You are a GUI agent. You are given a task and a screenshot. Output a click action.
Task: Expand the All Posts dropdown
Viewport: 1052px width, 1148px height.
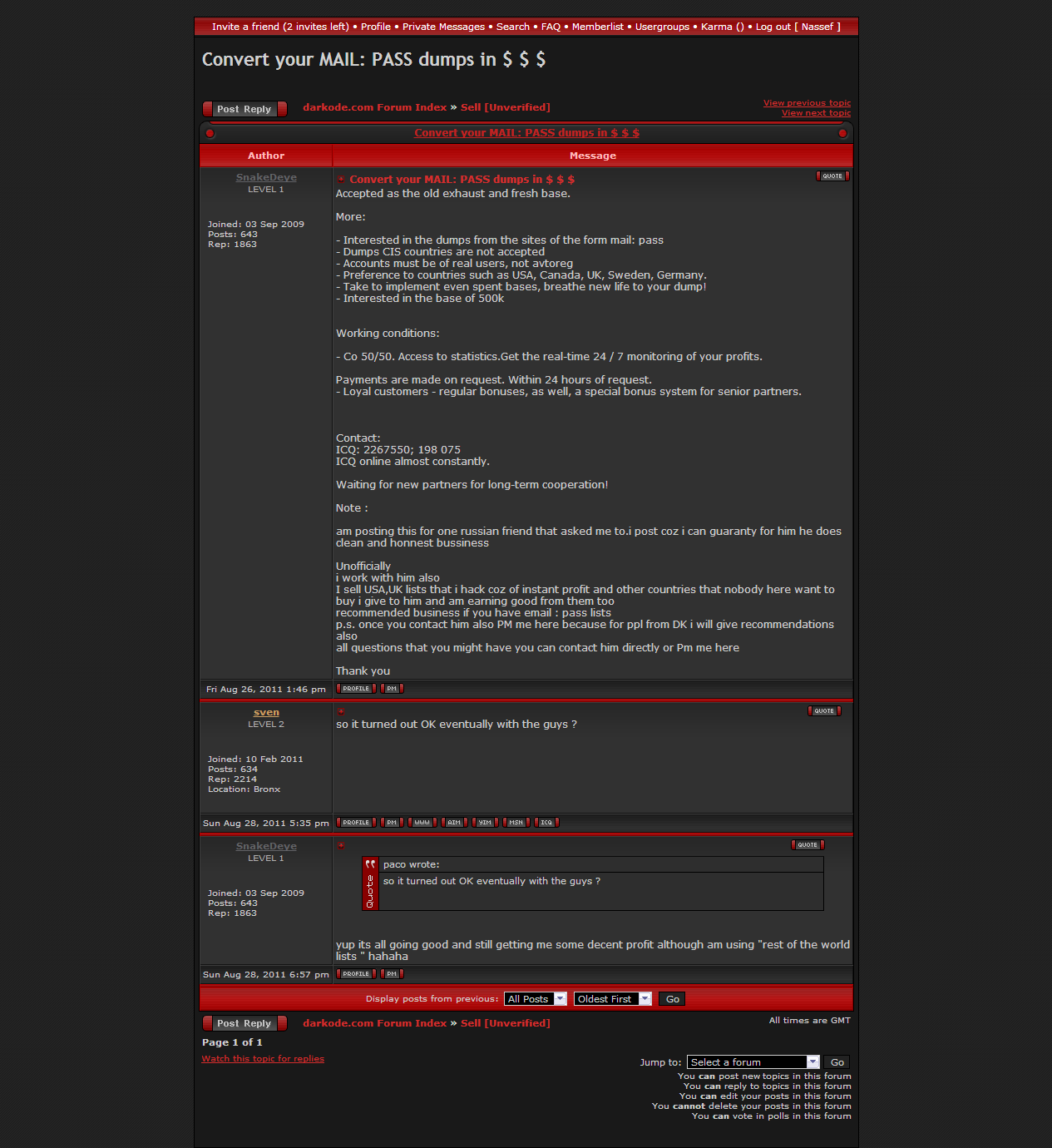pos(536,999)
